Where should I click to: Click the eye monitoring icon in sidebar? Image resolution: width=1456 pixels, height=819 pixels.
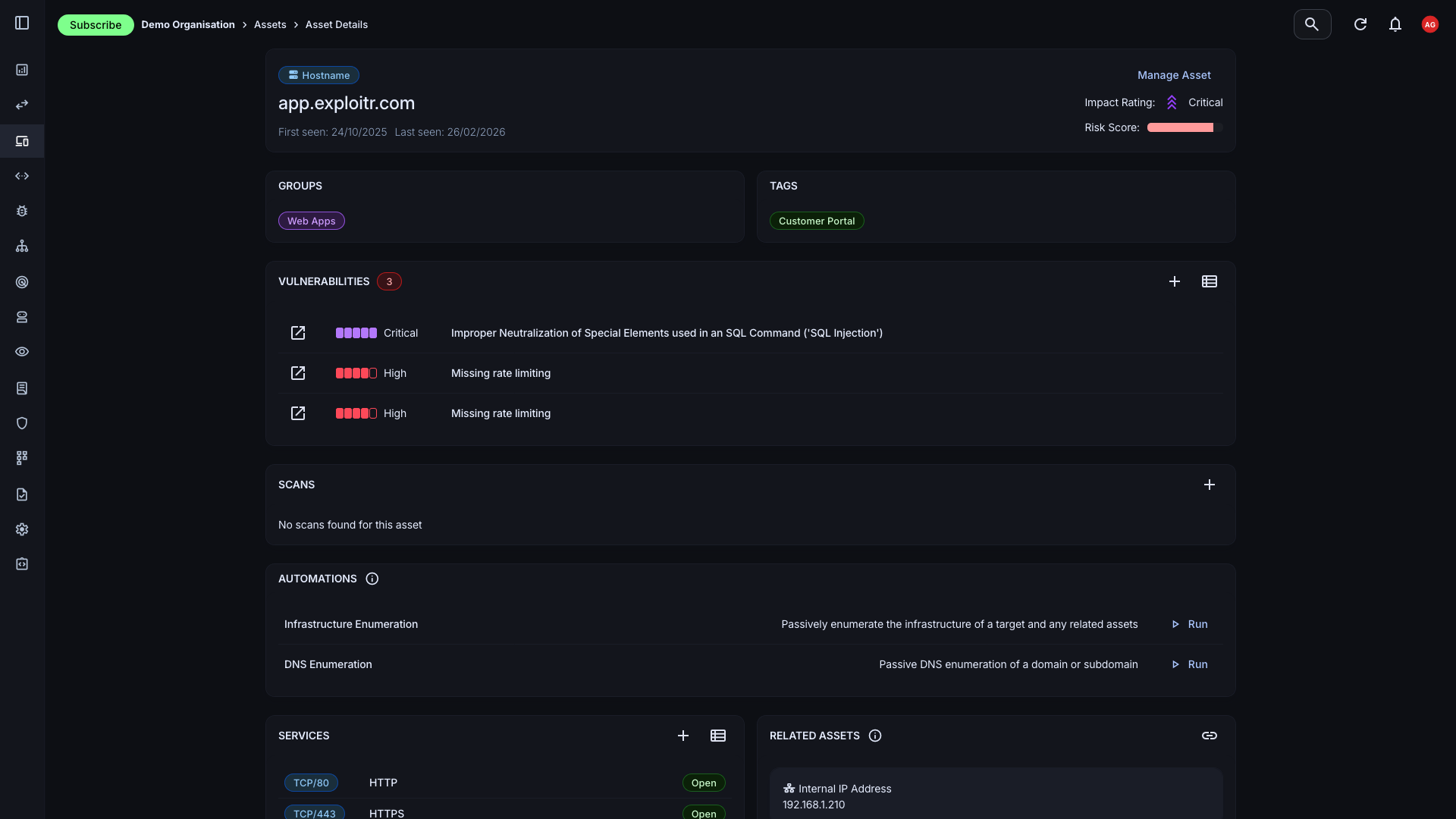pyautogui.click(x=22, y=352)
